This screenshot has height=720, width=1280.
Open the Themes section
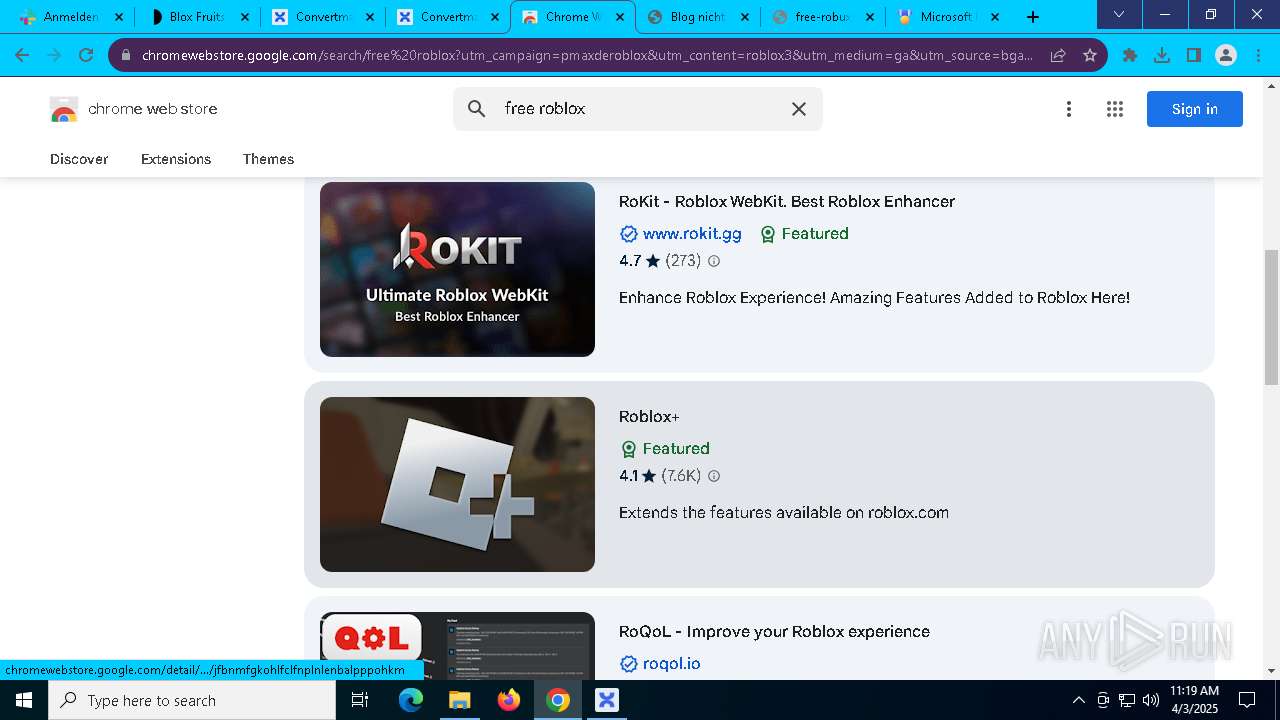[x=268, y=159]
